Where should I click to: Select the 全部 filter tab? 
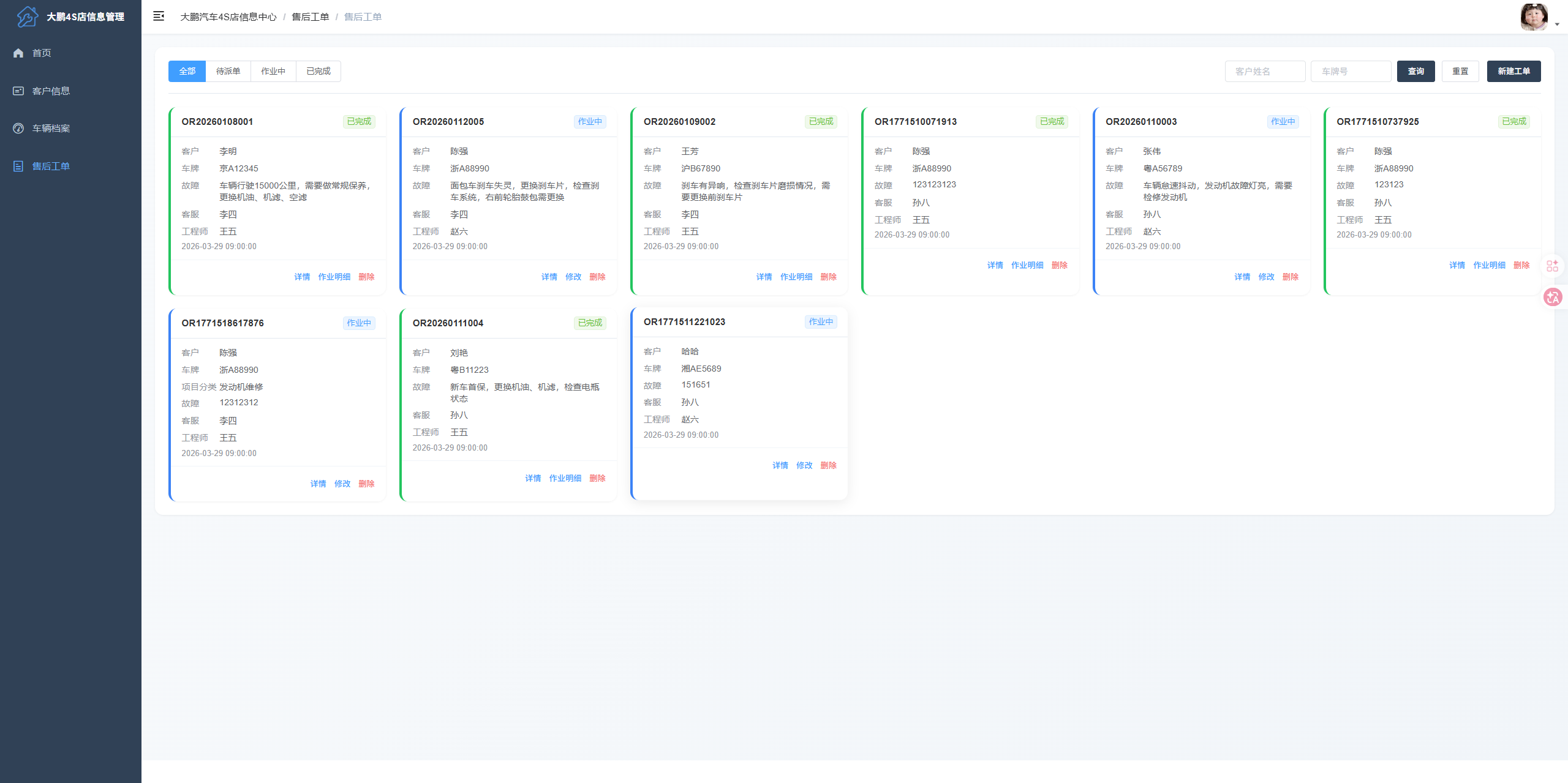pos(187,72)
